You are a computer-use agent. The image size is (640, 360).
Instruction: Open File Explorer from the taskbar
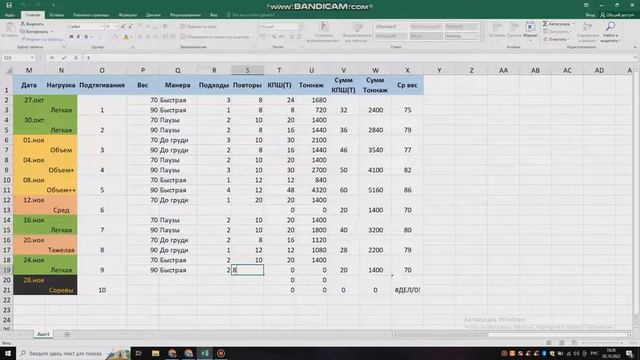(156, 353)
